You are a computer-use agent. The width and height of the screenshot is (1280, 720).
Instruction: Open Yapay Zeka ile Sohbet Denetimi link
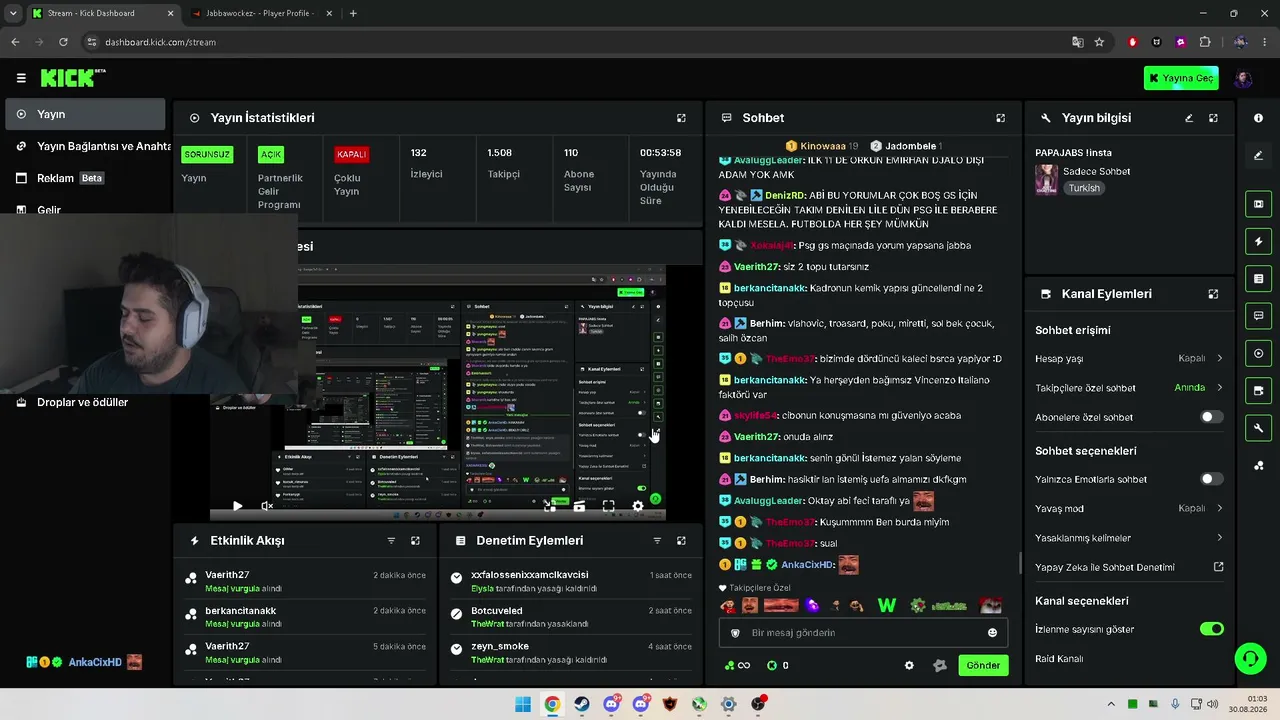tap(1129, 567)
